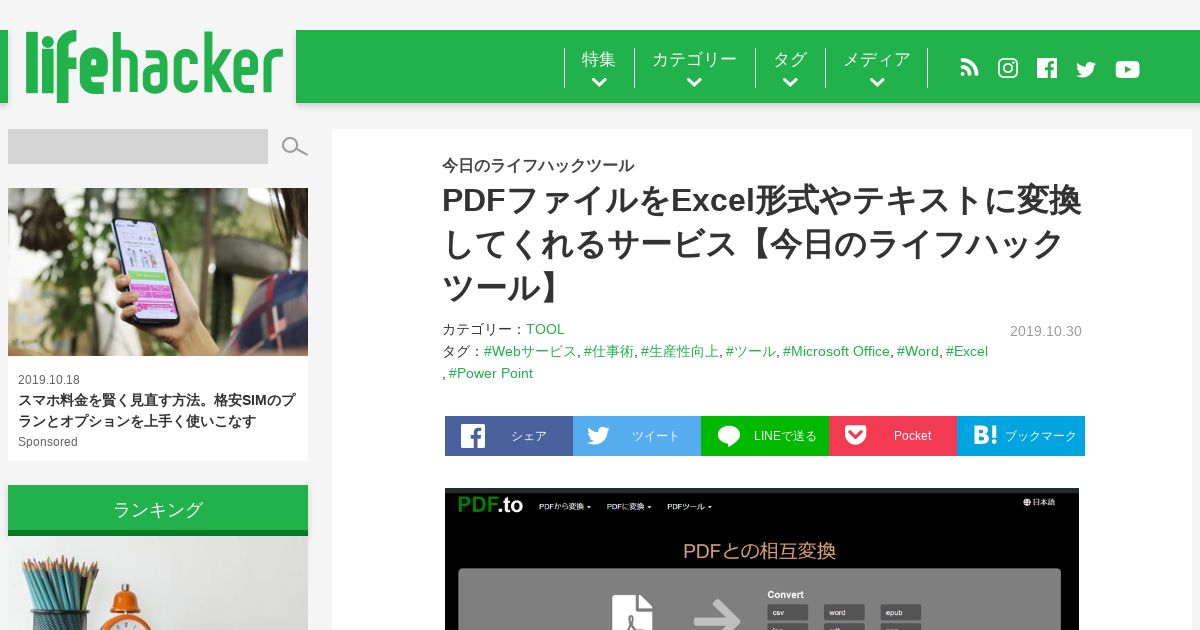Click the search magnifier icon
Image resolution: width=1200 pixels, height=630 pixels.
tap(294, 147)
